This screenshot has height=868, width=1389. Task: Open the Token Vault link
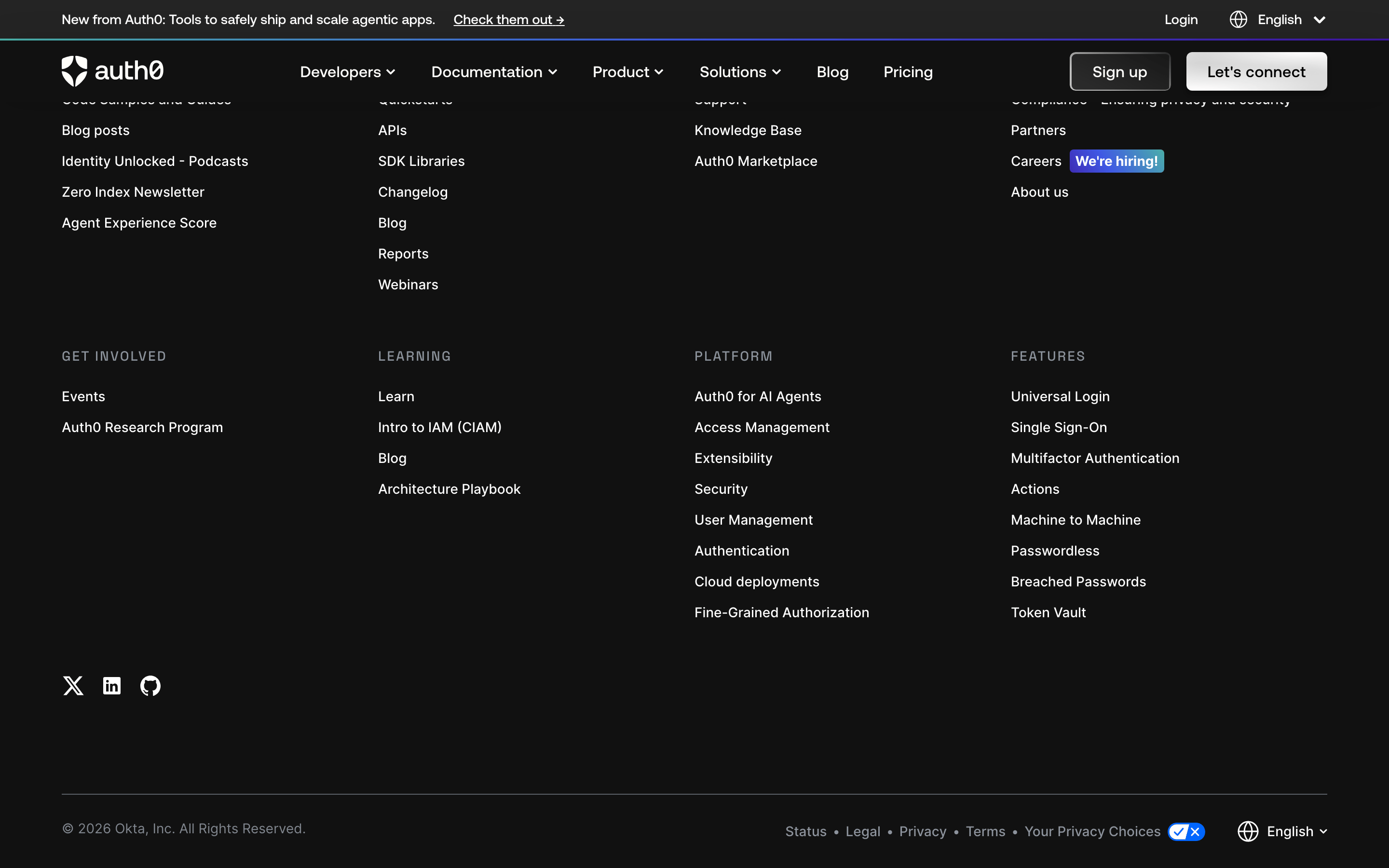point(1048,612)
